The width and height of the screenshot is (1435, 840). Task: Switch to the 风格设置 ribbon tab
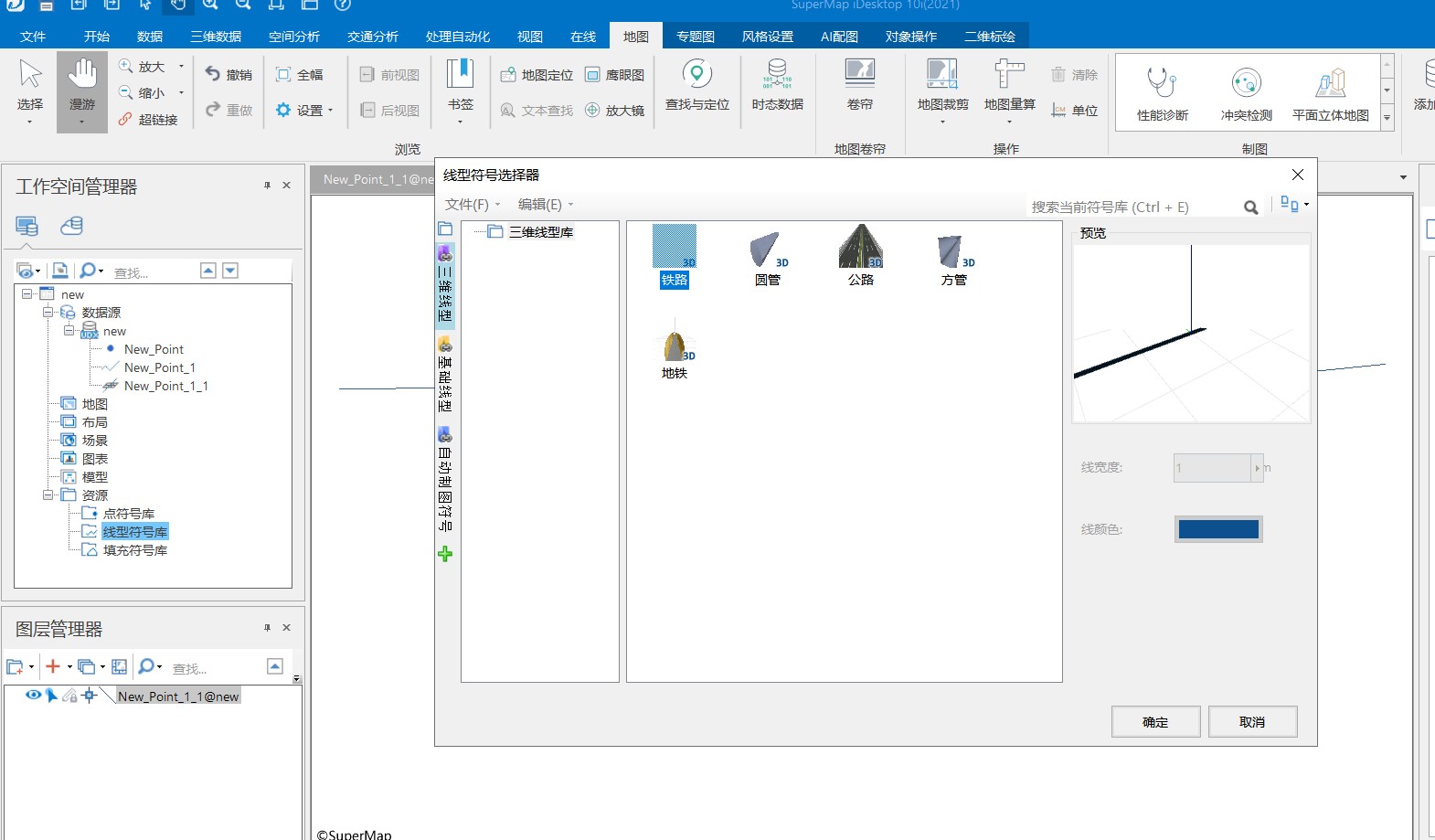pos(768,37)
